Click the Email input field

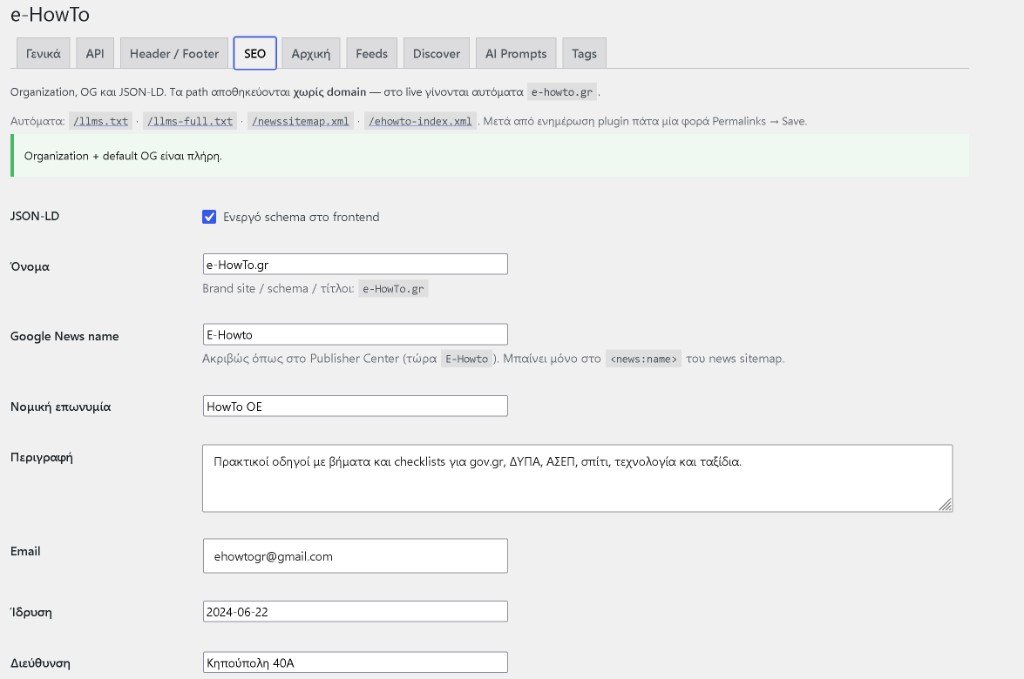355,556
